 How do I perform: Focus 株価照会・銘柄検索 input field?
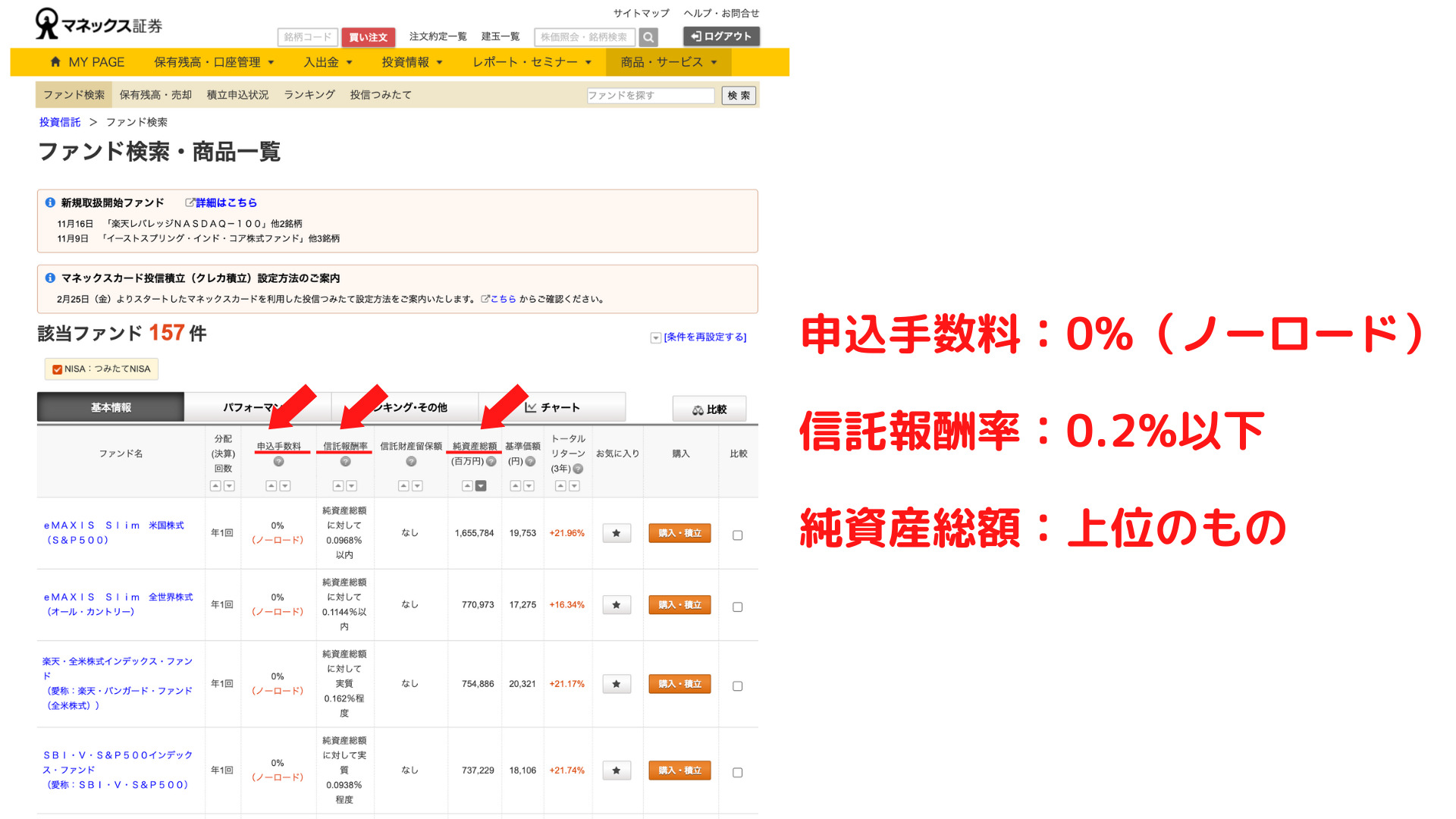click(585, 37)
